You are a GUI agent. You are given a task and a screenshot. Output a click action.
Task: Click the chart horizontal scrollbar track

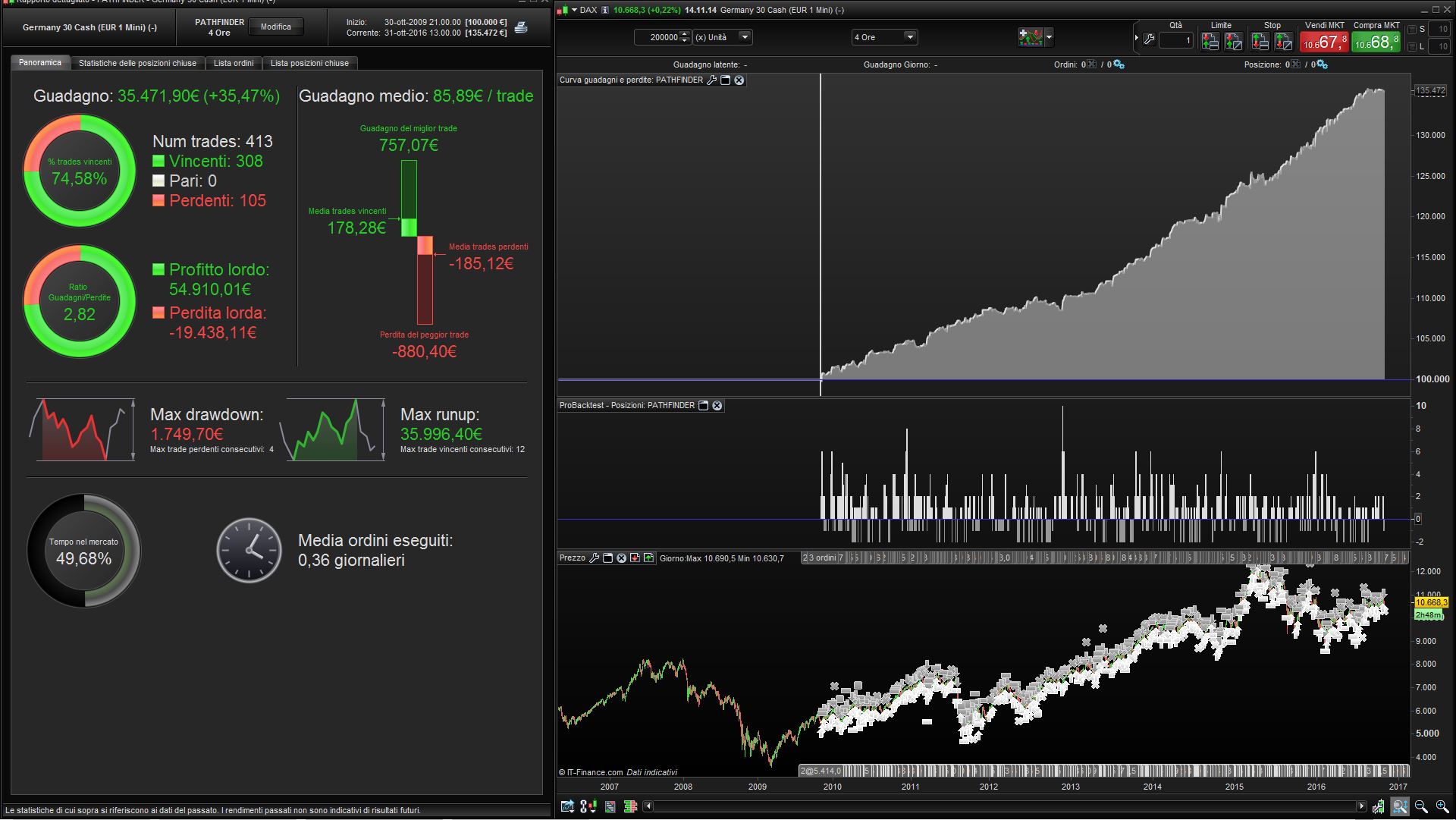click(x=1001, y=806)
